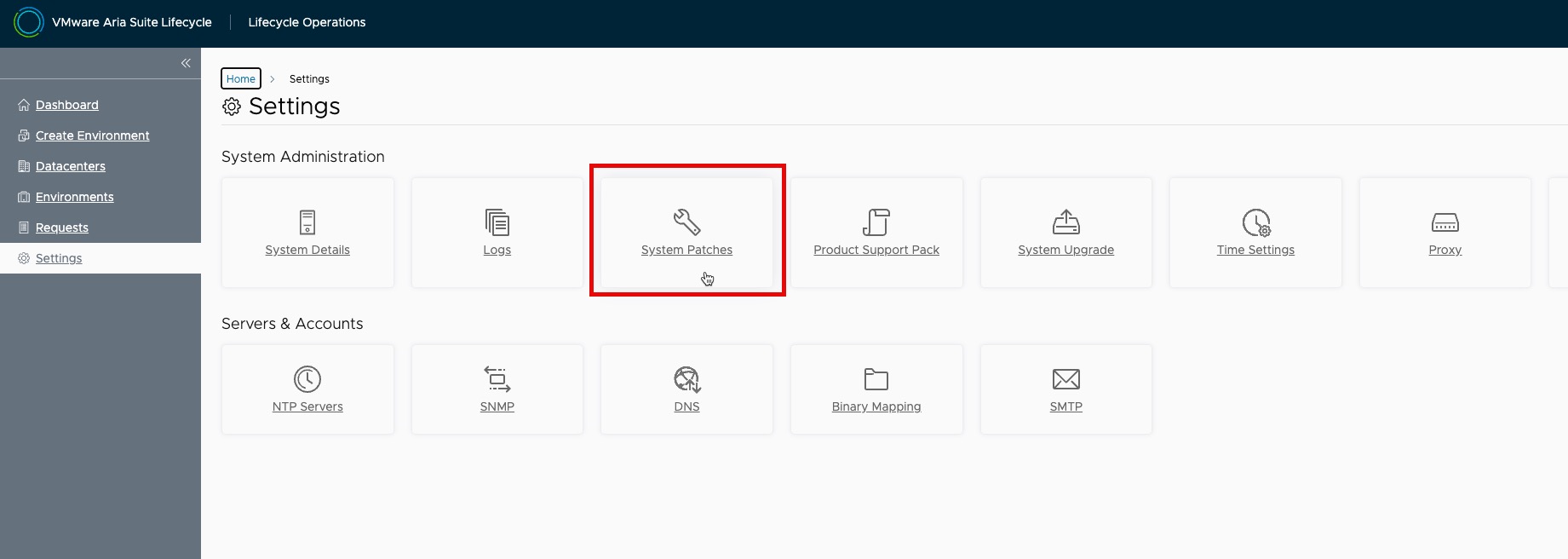Open the Proxy device icon
The width and height of the screenshot is (1568, 559).
tap(1445, 222)
